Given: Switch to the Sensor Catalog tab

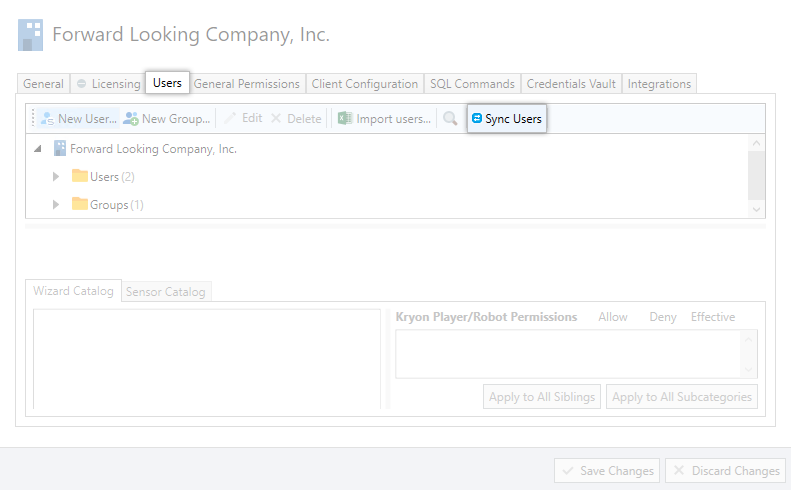Looking at the screenshot, I should (166, 292).
